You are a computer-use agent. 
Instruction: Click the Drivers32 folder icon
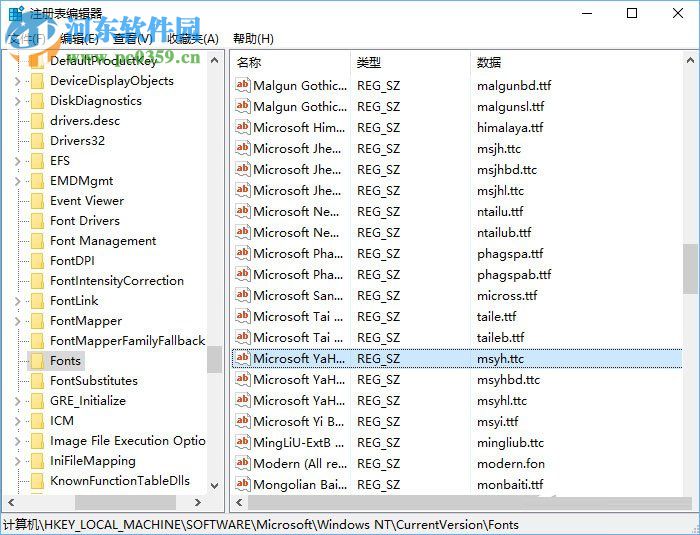point(37,141)
